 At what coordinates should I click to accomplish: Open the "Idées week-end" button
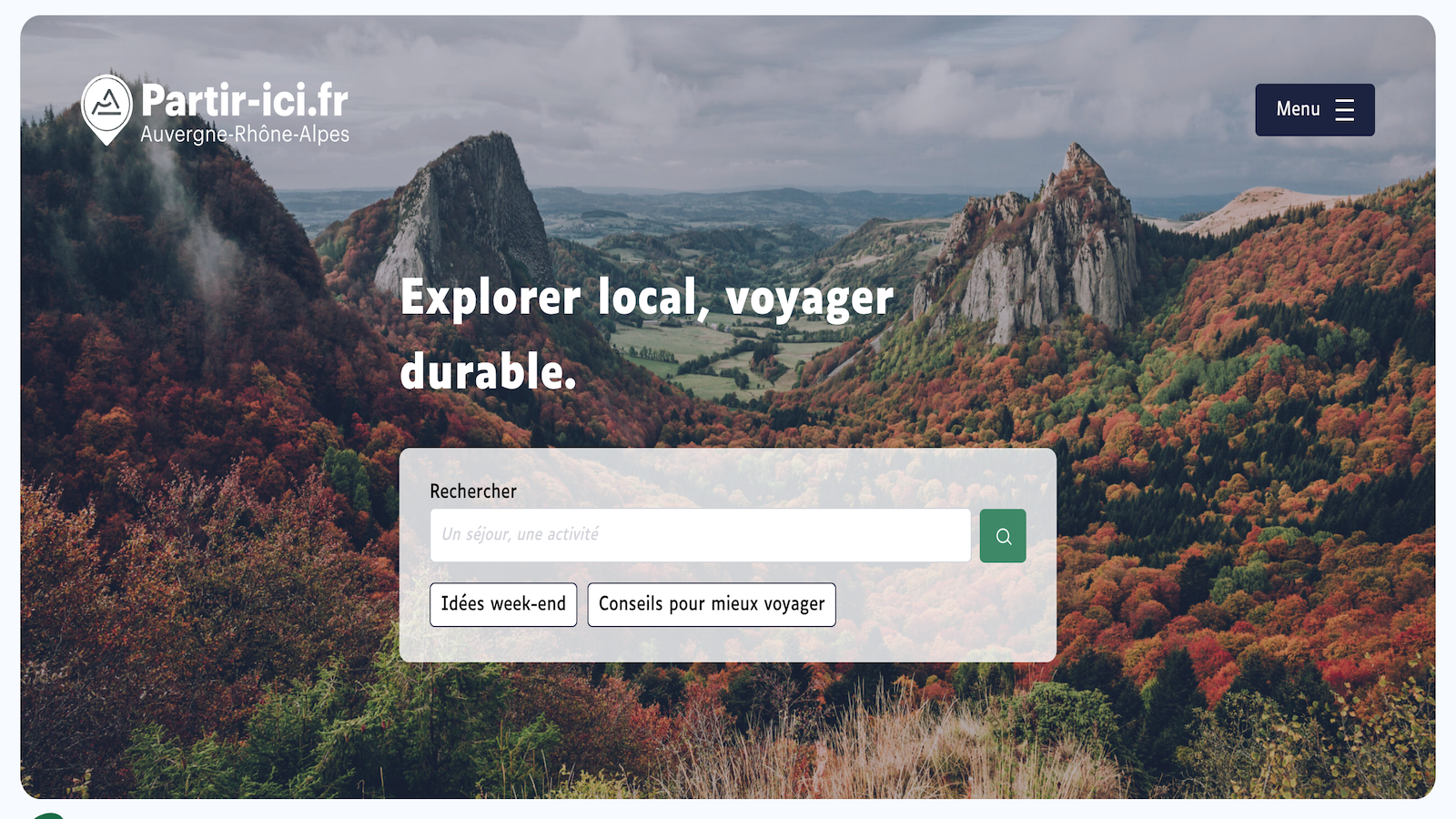click(503, 604)
